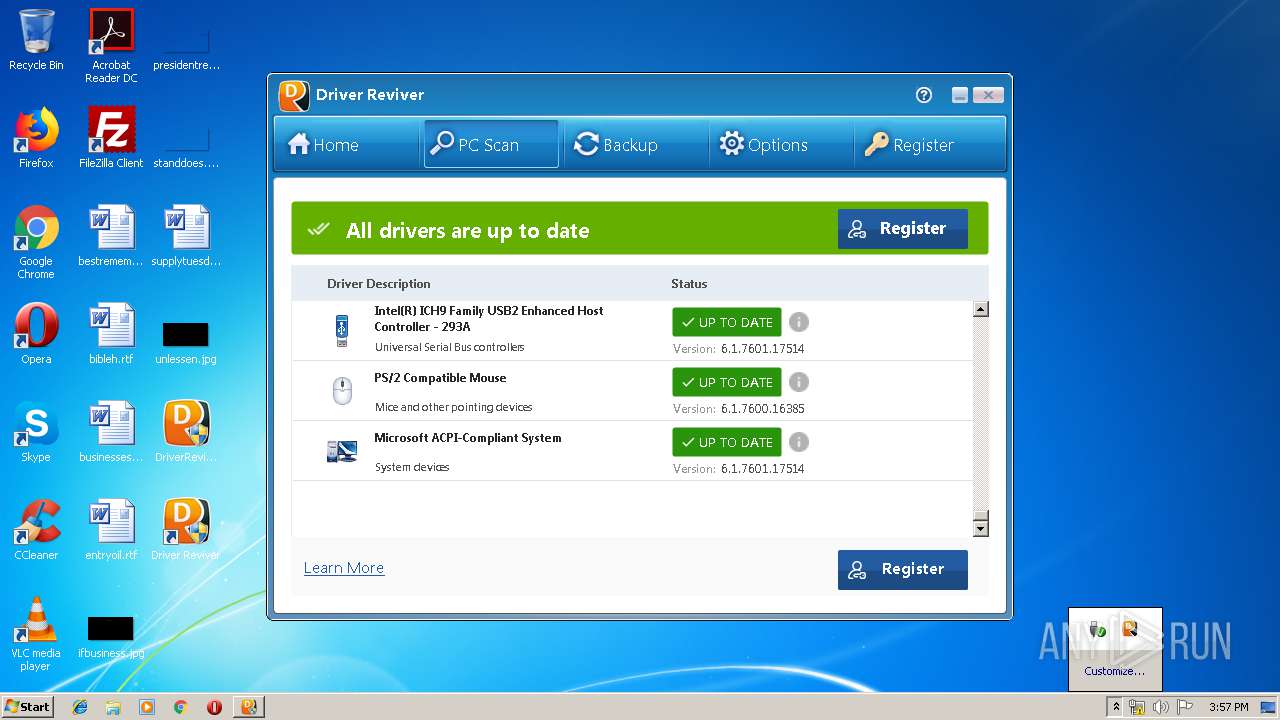Screen dimensions: 1280x720
Task: Select bibleh.rtf document on desktop
Action: point(111,334)
